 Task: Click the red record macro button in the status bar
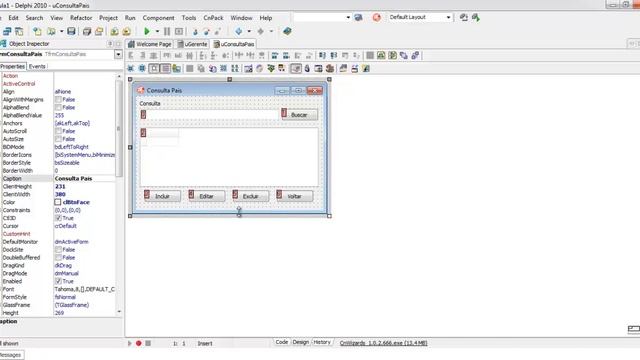click(x=139, y=343)
